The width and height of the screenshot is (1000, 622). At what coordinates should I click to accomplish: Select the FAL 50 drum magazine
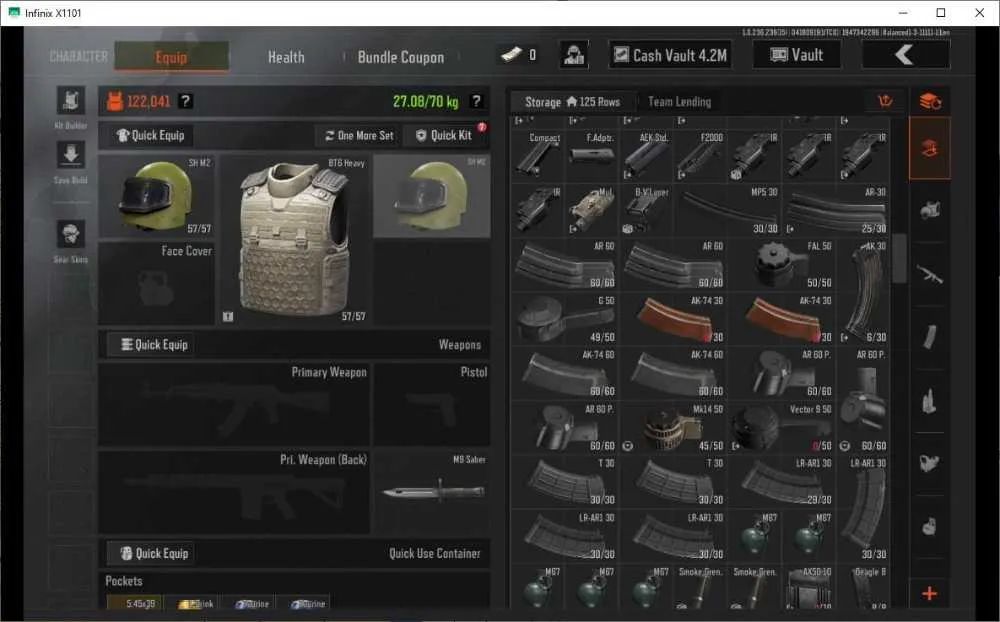point(782,265)
